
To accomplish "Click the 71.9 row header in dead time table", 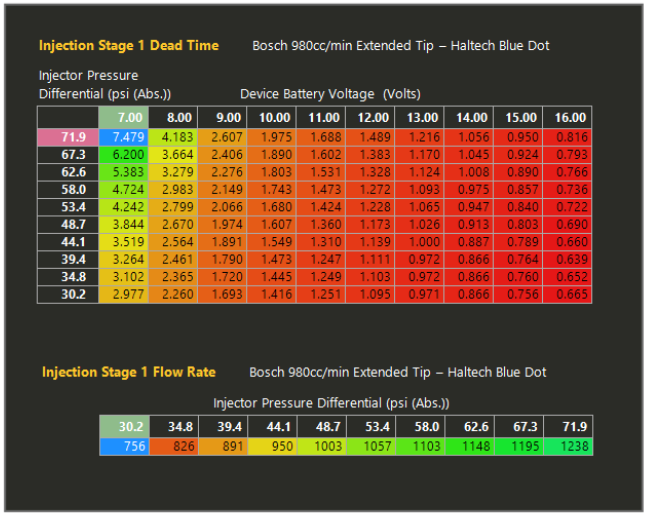I will pos(68,137).
